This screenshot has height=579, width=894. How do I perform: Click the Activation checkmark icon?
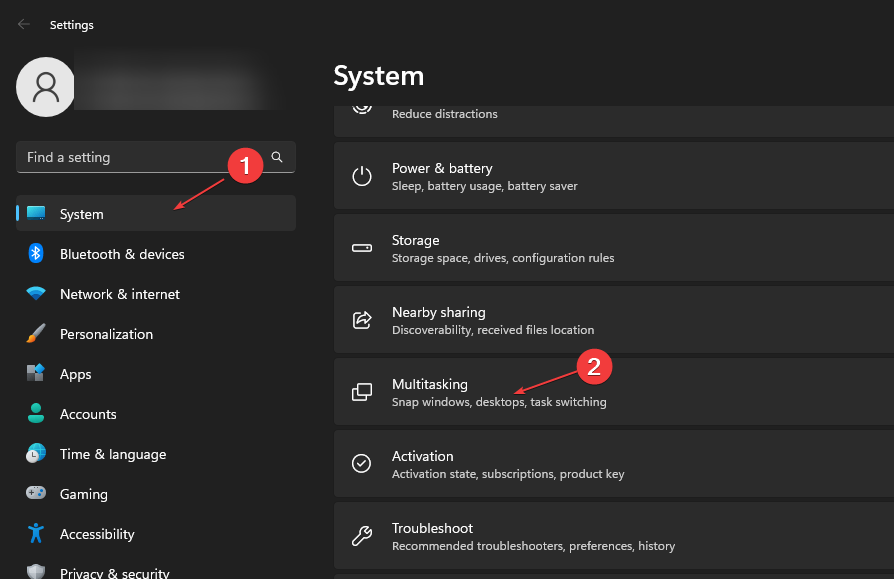361,463
